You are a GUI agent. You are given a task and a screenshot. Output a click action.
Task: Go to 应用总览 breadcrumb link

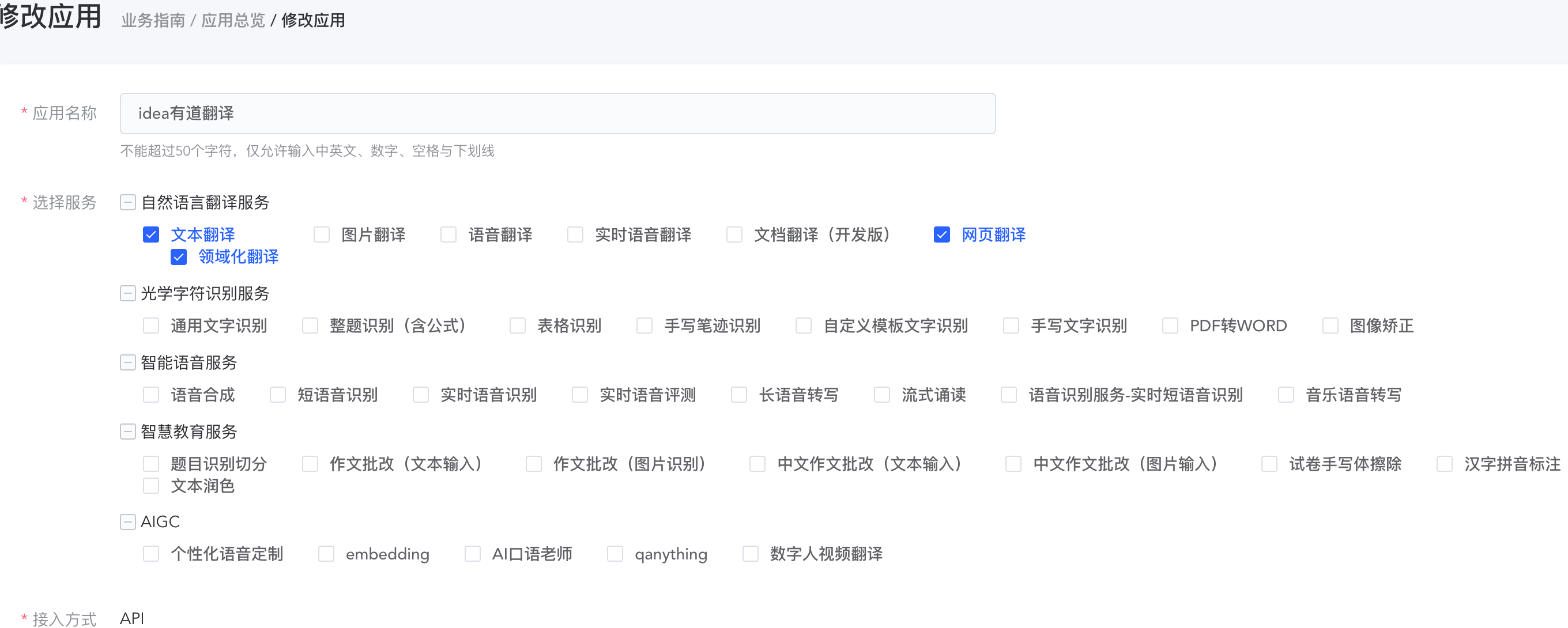(233, 21)
